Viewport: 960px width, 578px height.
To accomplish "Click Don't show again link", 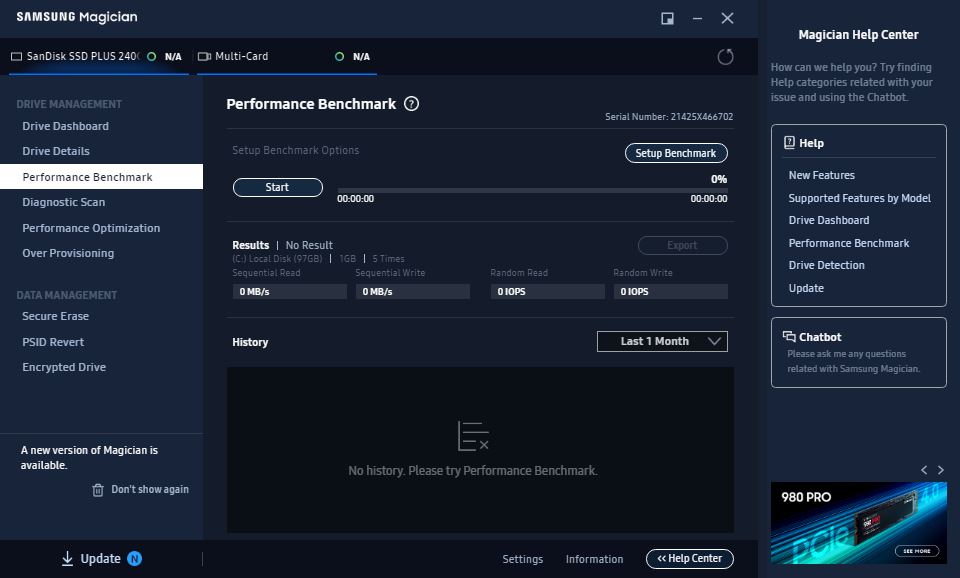I will tap(150, 489).
